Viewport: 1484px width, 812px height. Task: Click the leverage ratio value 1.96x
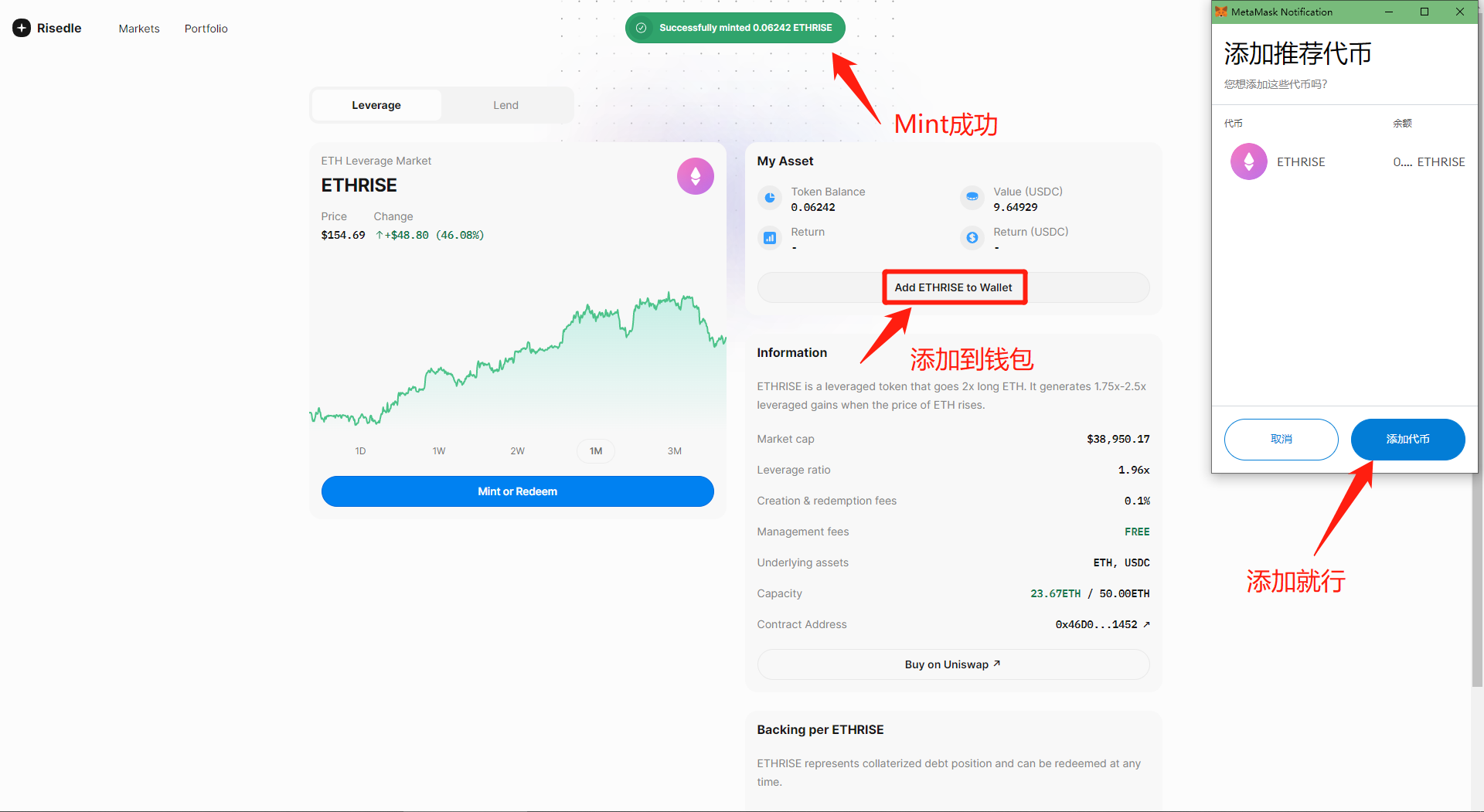[x=1134, y=470]
